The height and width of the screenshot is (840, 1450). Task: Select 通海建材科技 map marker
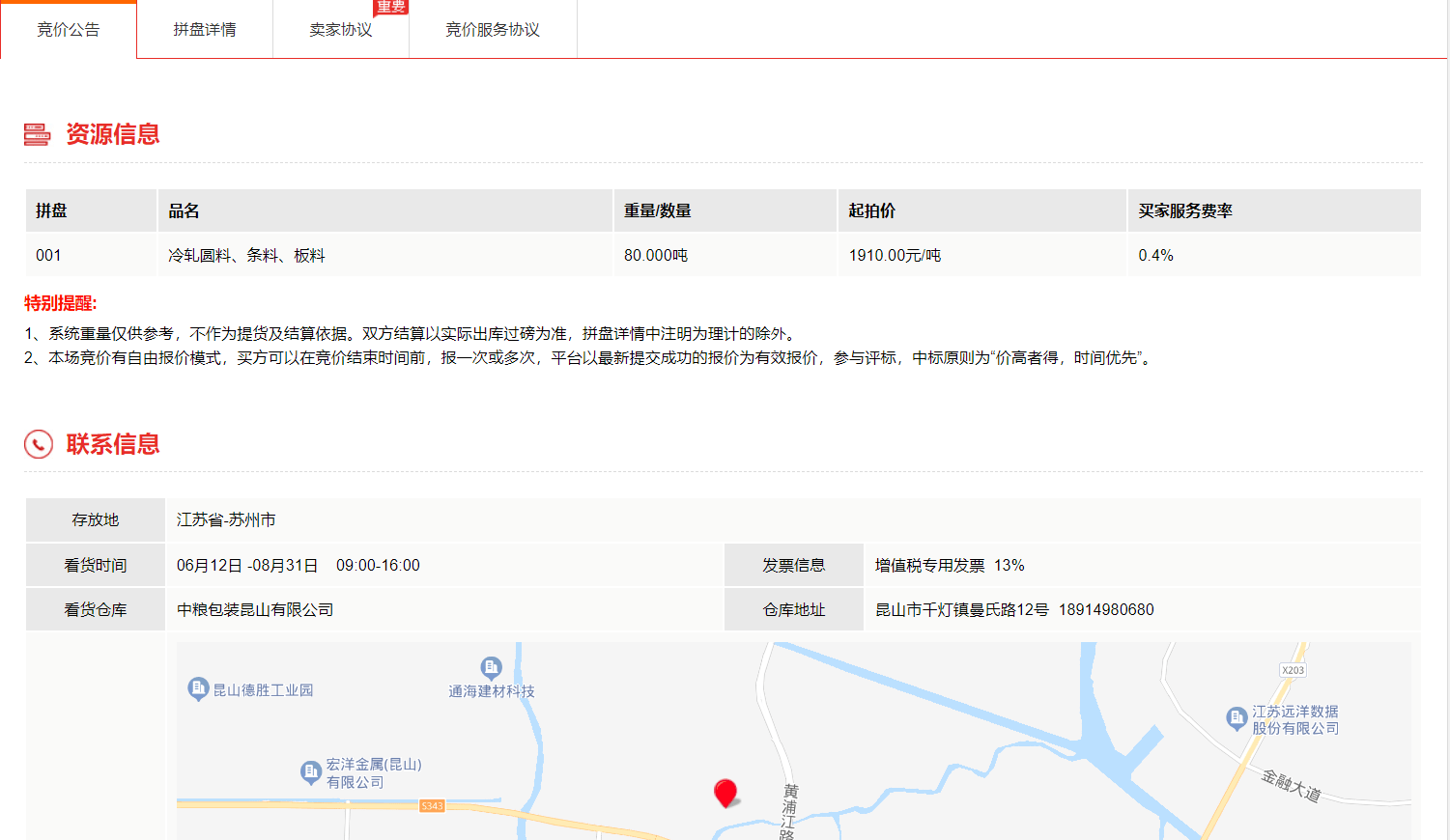click(491, 667)
